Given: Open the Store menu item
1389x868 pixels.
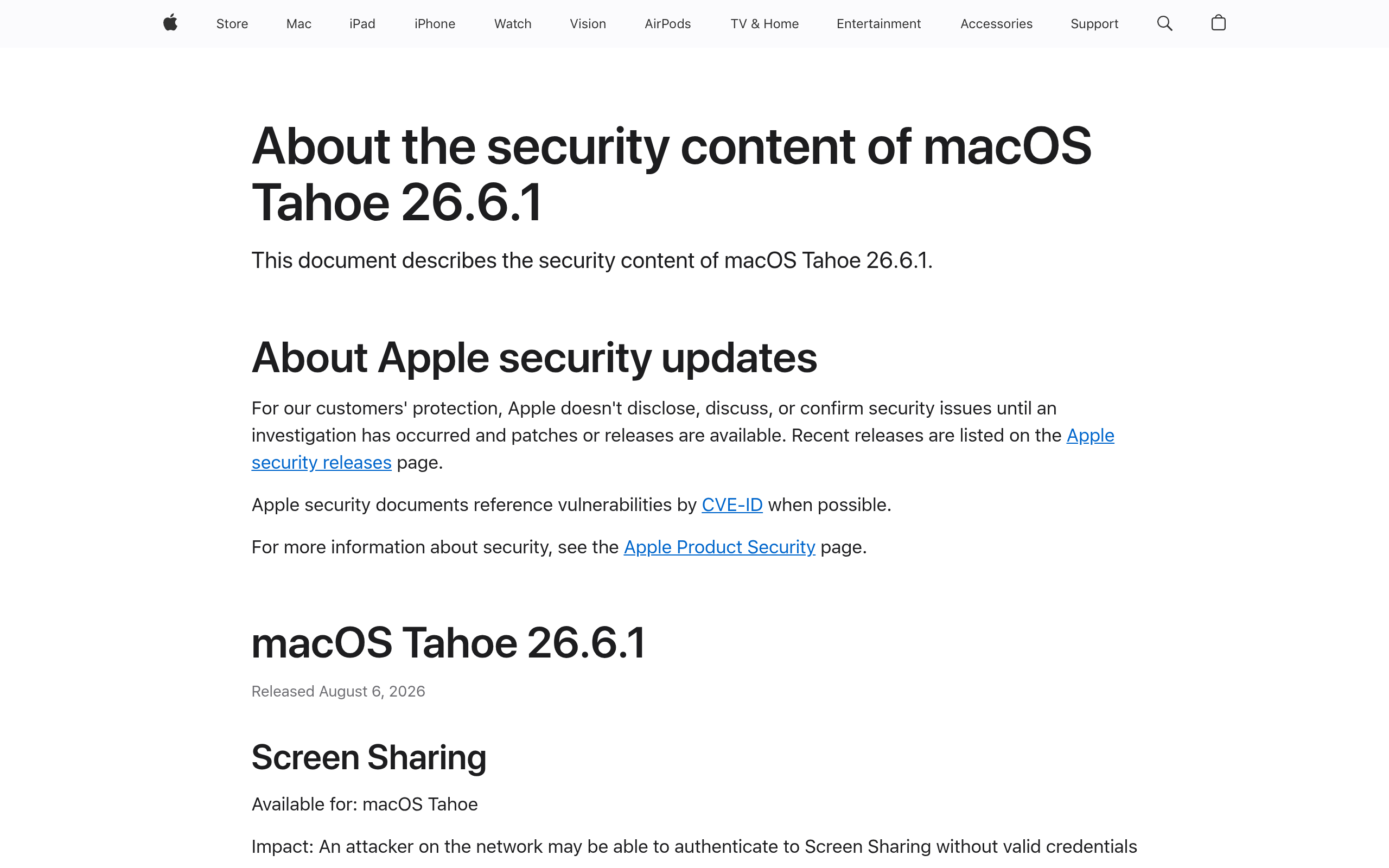Looking at the screenshot, I should pos(232,23).
